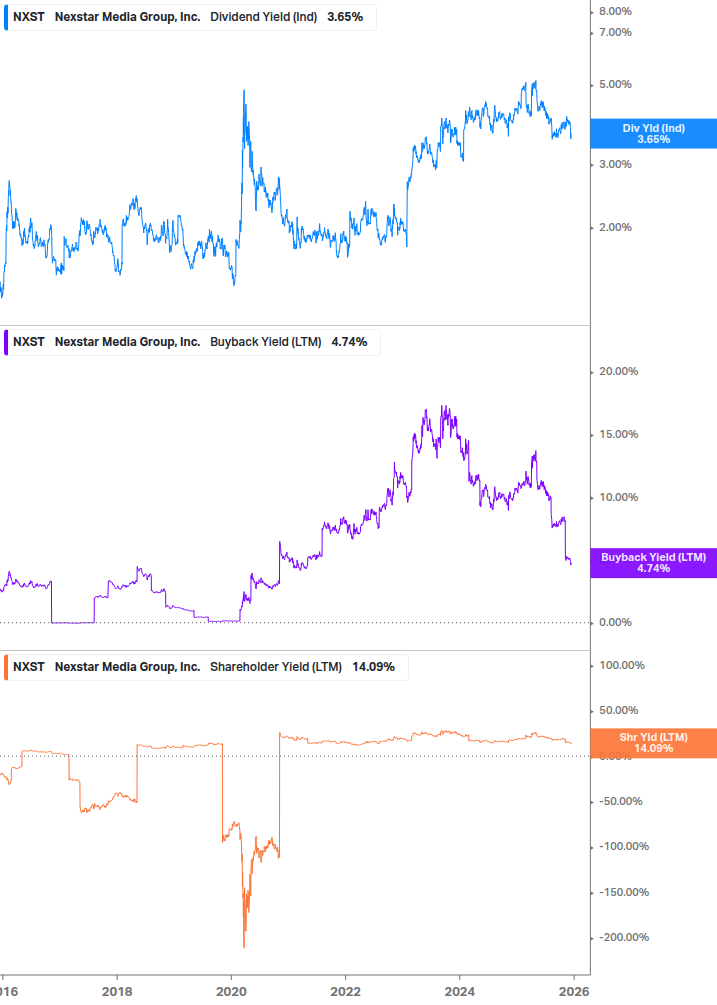
Task: Click the NXST ticker in the dividend yield legend
Action: [29, 17]
